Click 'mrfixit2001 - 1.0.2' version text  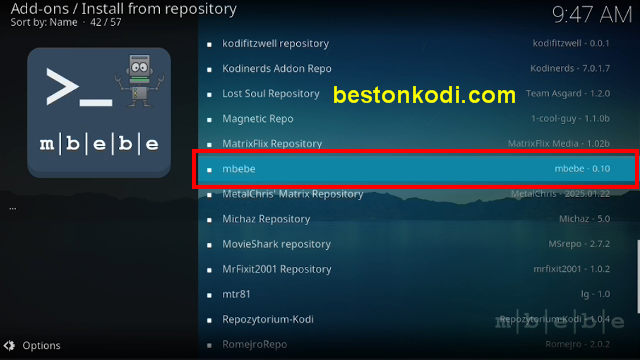click(x=571, y=269)
